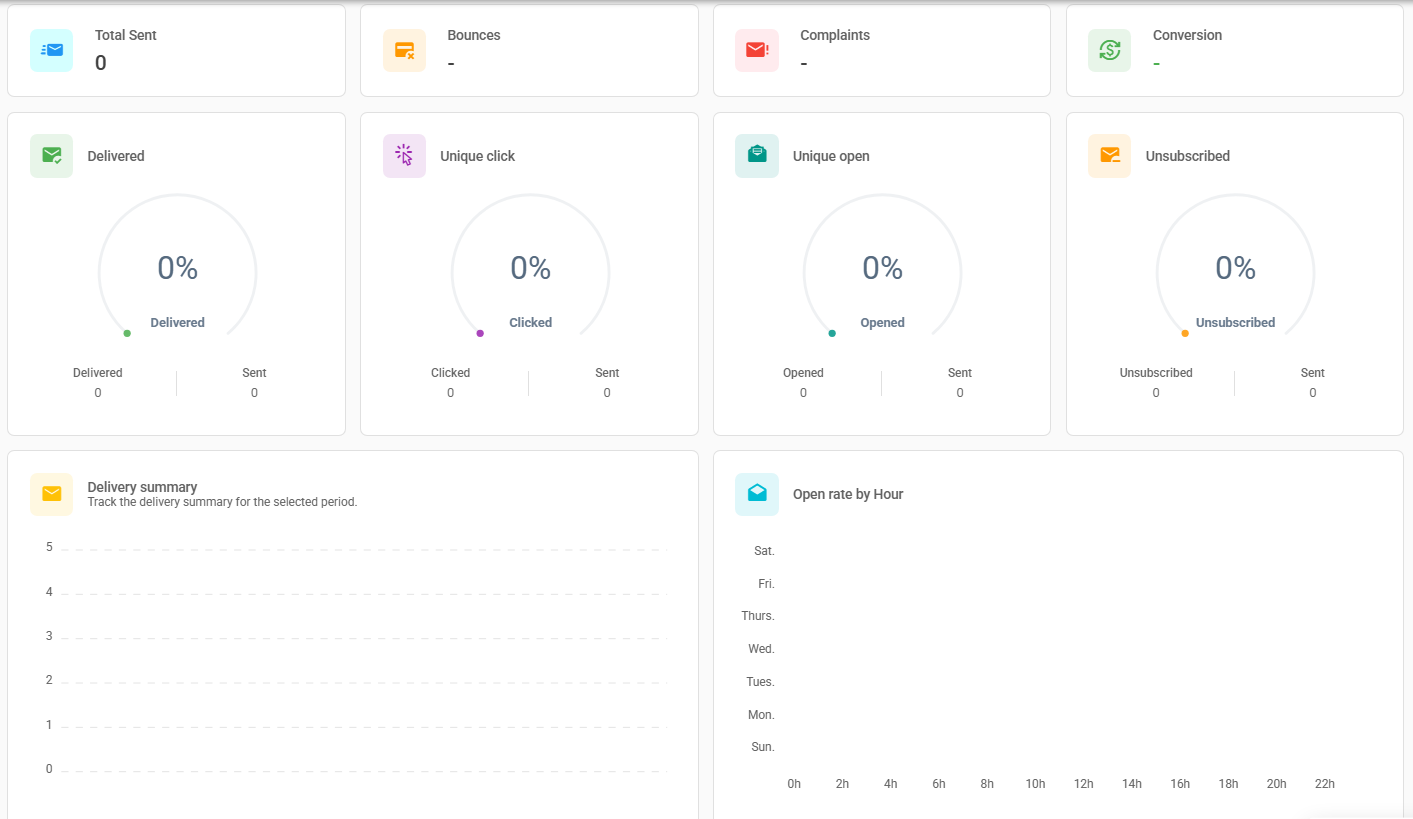Screen dimensions: 1413x819
Task: Click the teal Opened legend dot
Action: [832, 333]
